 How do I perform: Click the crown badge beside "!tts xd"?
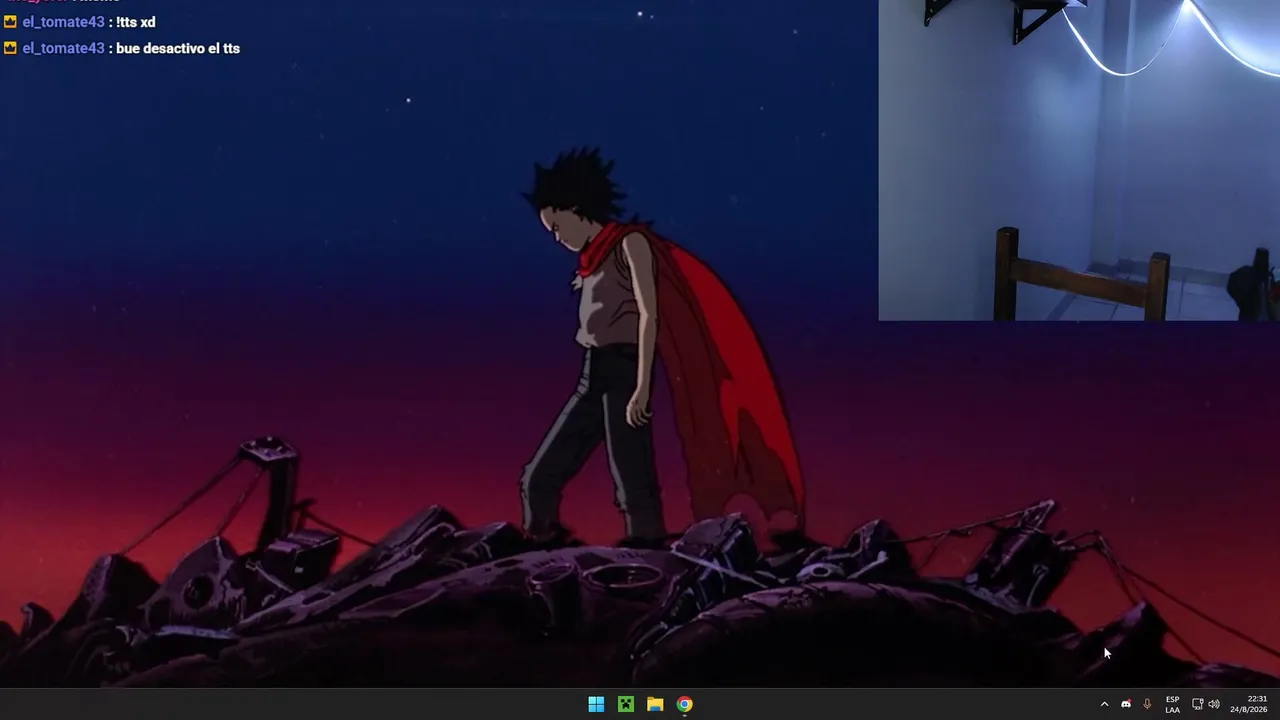(10, 21)
